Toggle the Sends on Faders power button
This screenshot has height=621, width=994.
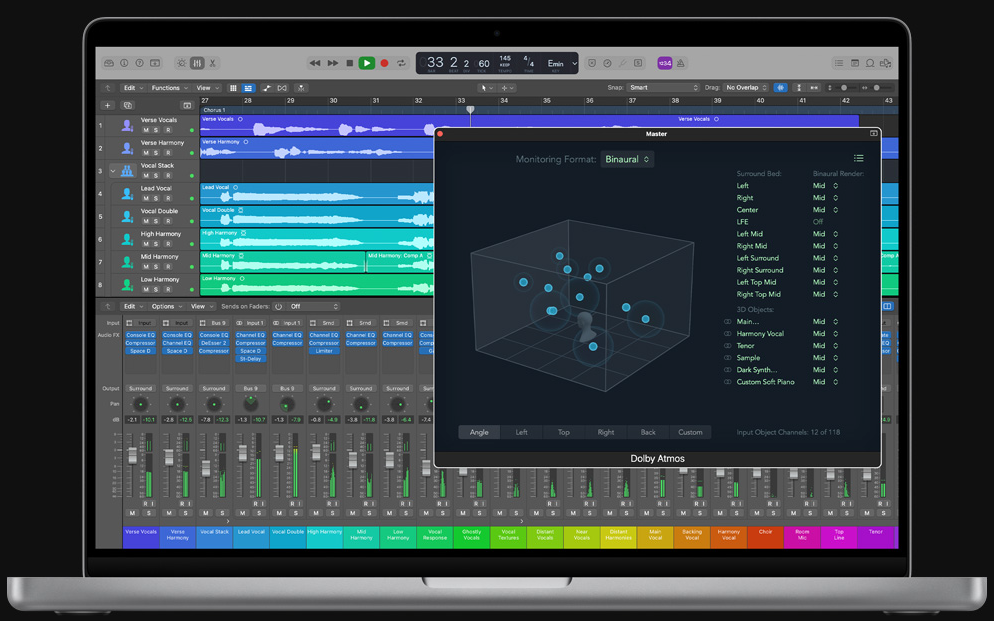click(278, 306)
